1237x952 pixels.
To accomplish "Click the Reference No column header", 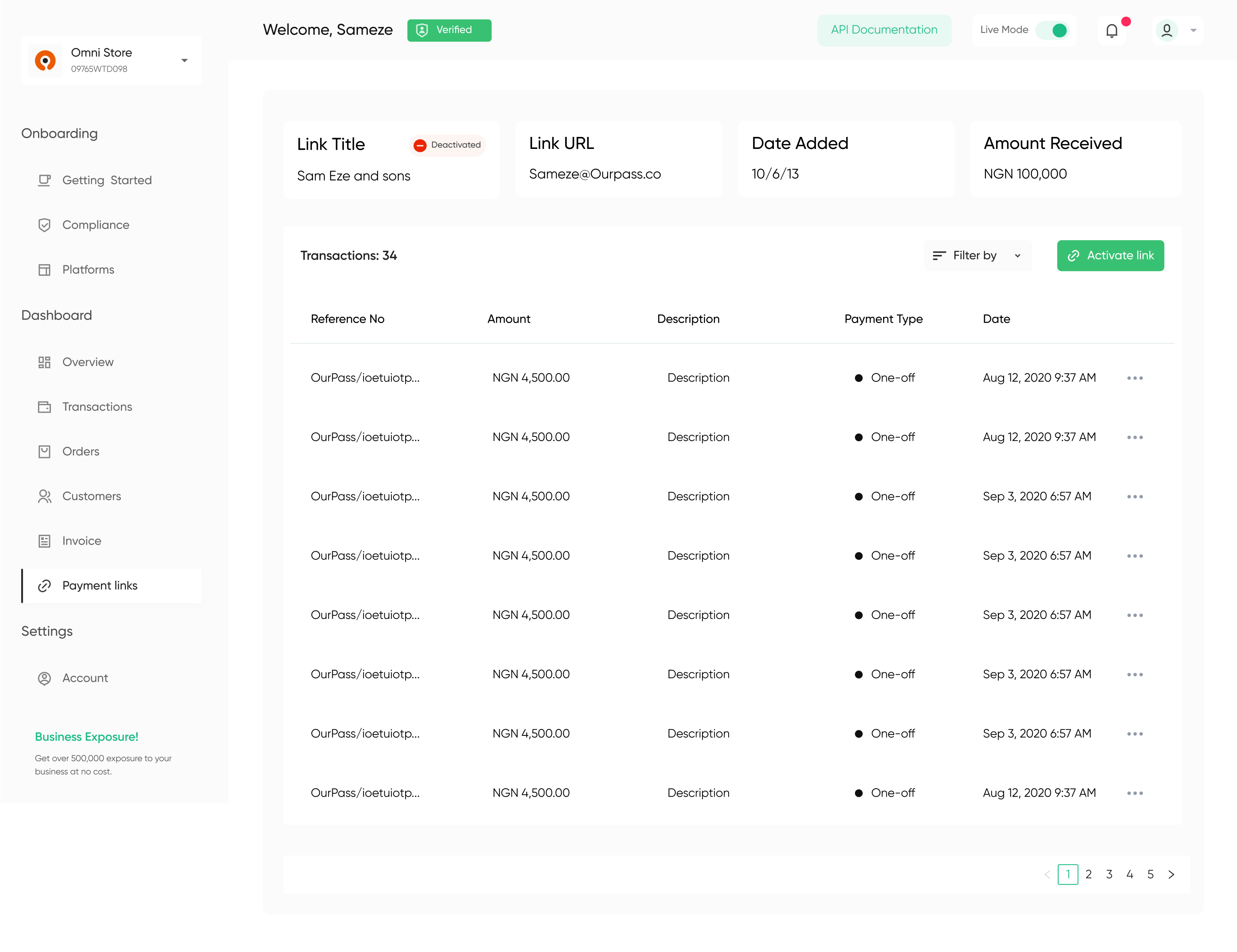I will [x=347, y=319].
